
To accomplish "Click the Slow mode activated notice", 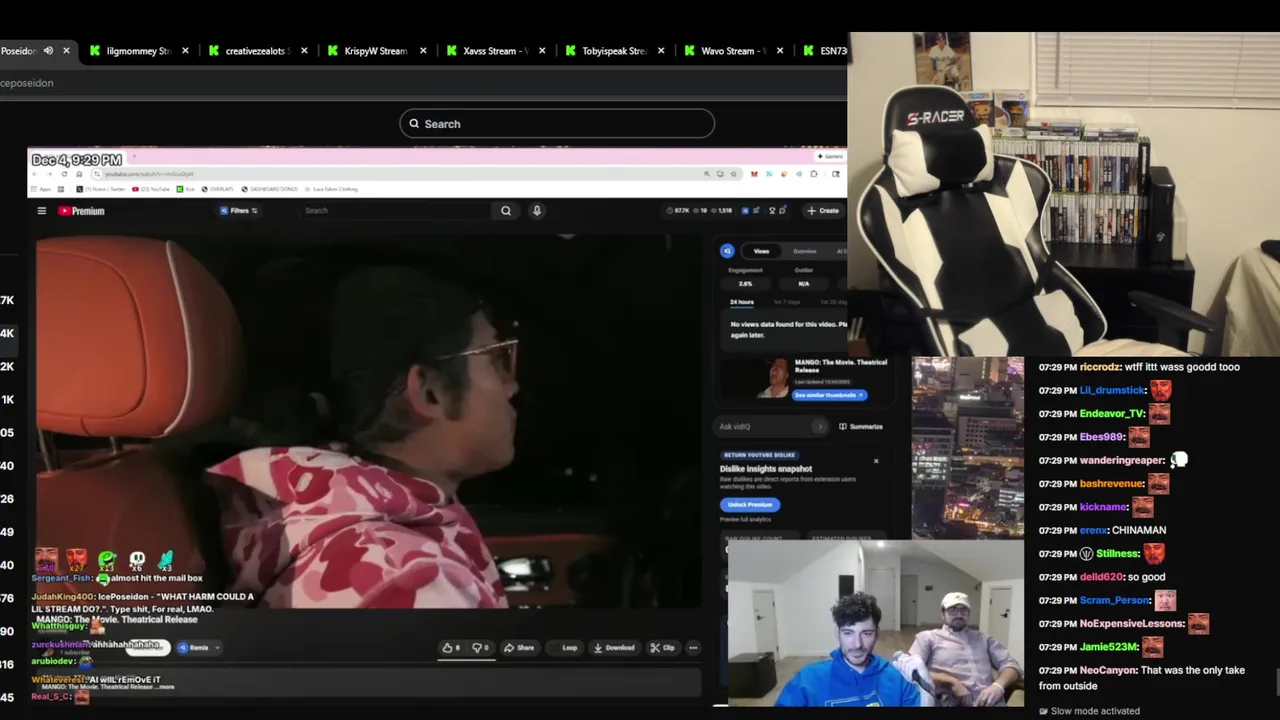I will pos(1089,711).
